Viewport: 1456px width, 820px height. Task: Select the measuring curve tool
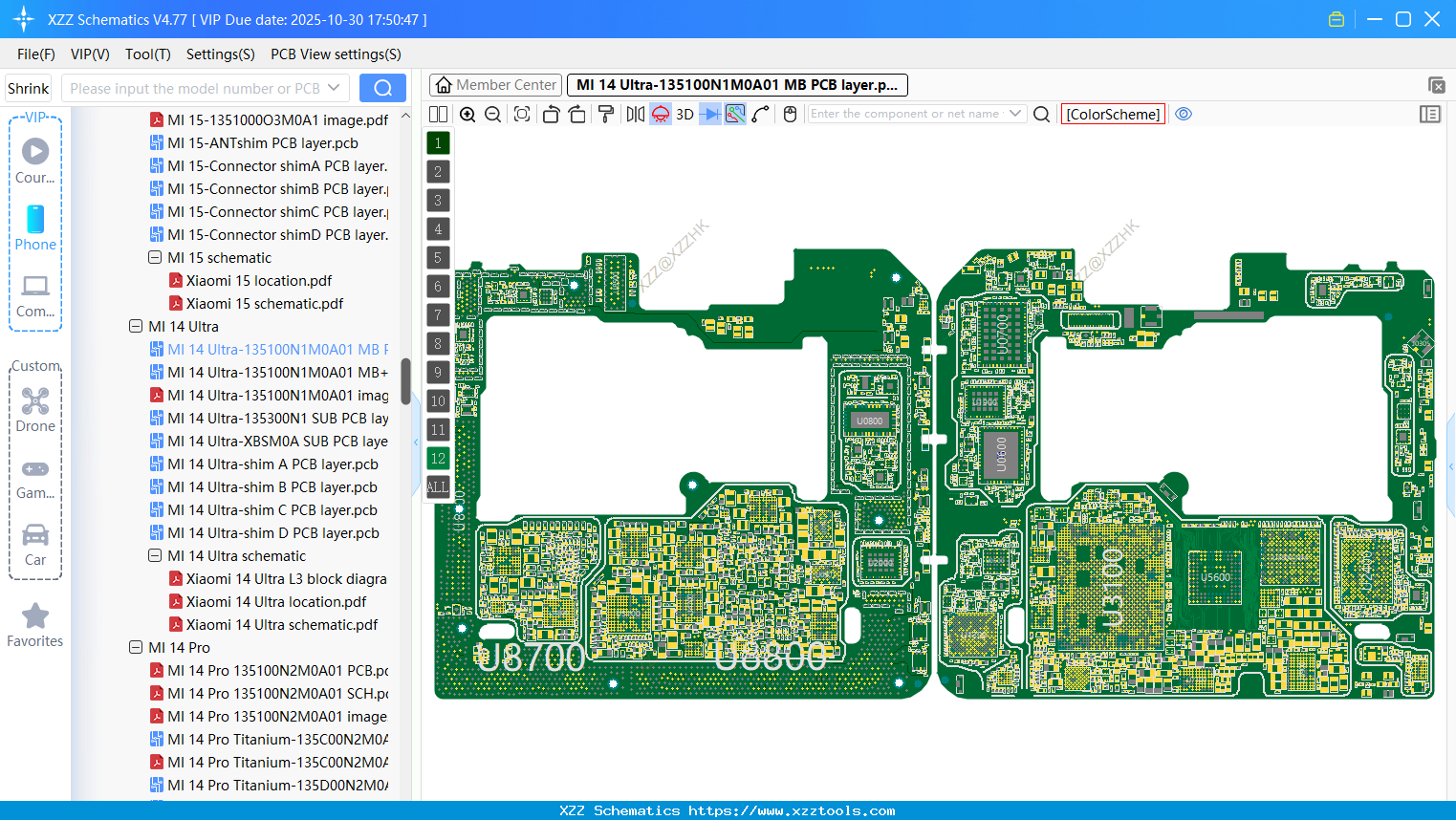(x=761, y=113)
